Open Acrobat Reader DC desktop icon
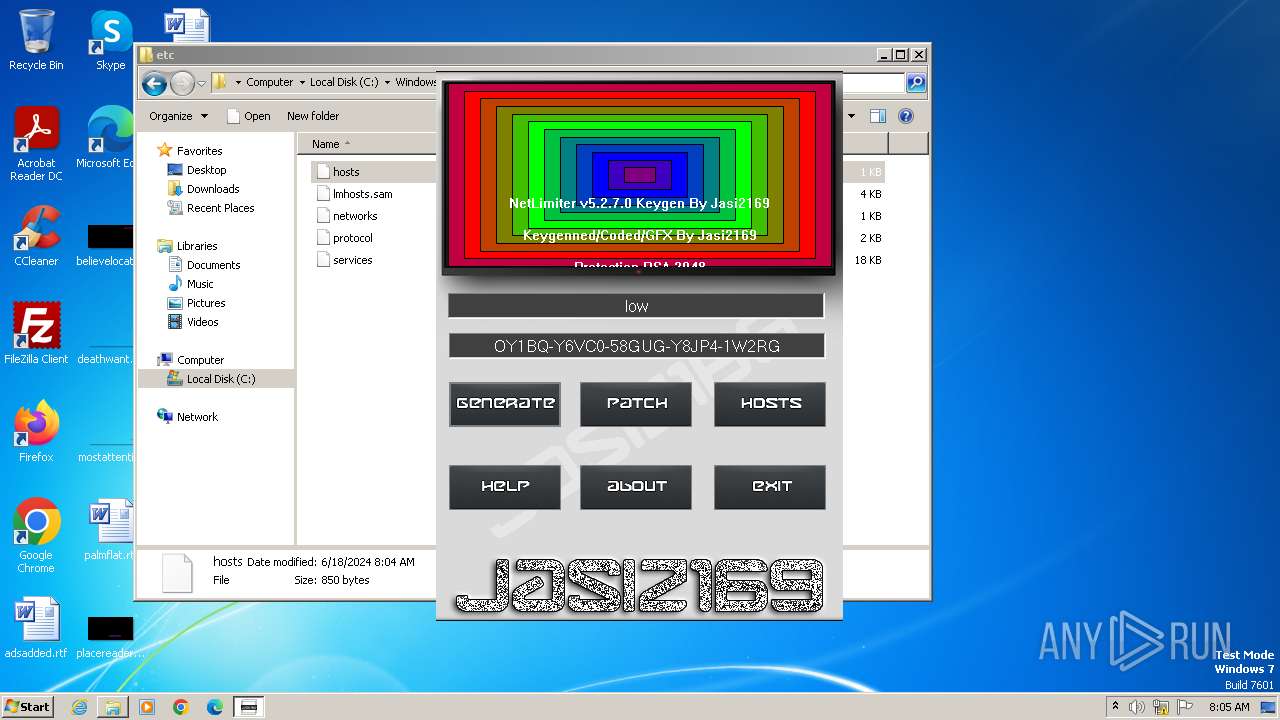The height and width of the screenshot is (720, 1280). 36,144
